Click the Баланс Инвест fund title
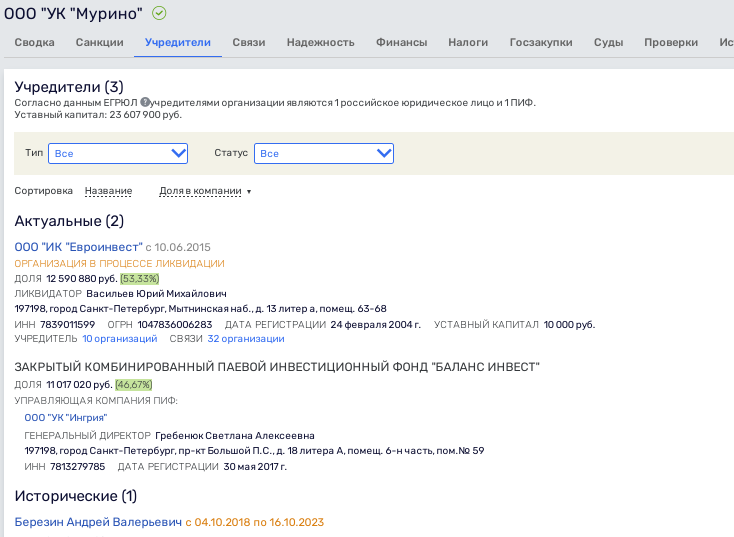Screen dimensions: 734x537 coord(277,367)
